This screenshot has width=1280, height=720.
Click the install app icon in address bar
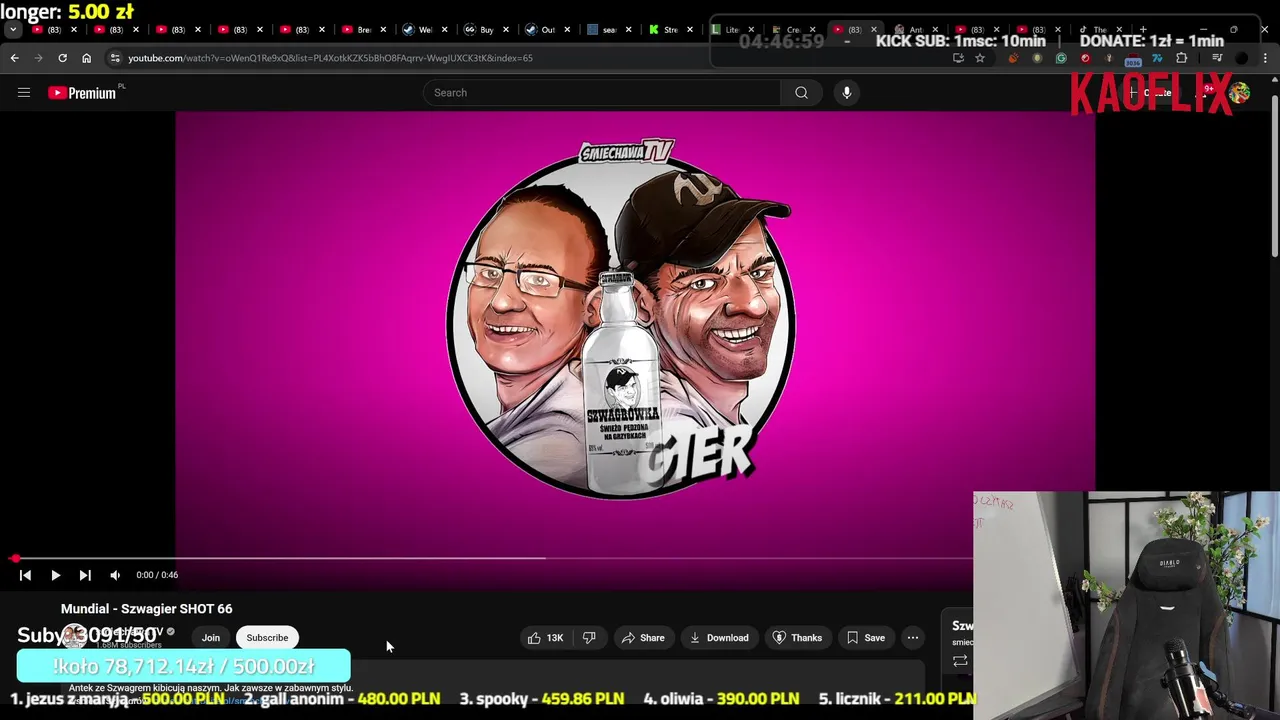[x=958, y=58]
